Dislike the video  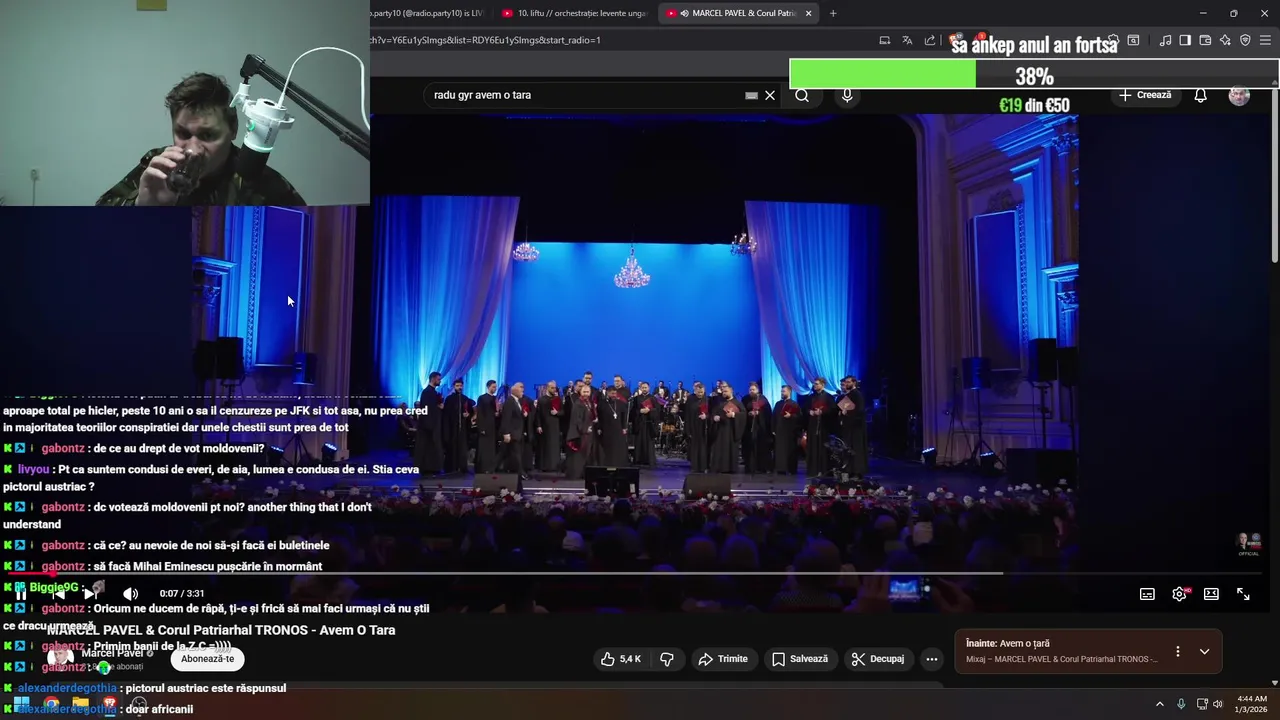(x=667, y=659)
